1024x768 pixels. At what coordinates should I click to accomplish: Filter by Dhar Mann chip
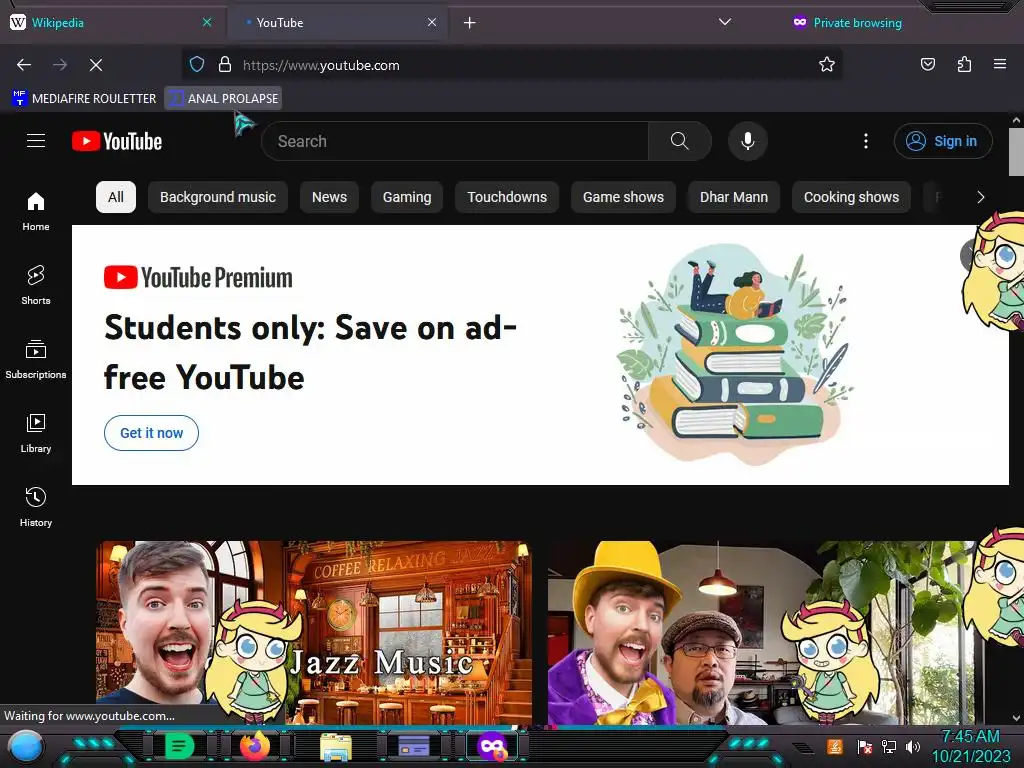pyautogui.click(x=734, y=197)
